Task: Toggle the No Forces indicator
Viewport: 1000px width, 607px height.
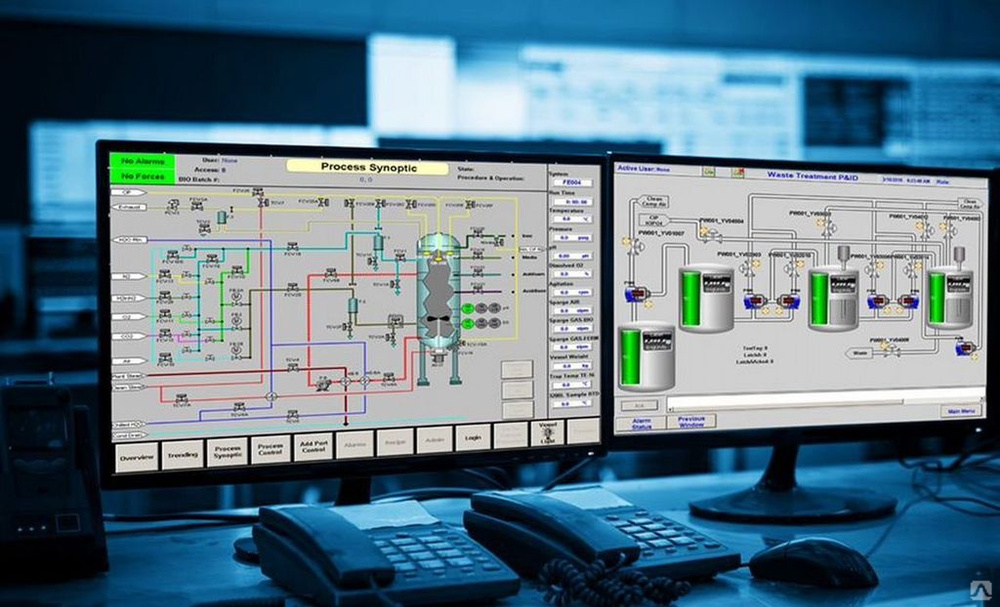Action: click(143, 175)
